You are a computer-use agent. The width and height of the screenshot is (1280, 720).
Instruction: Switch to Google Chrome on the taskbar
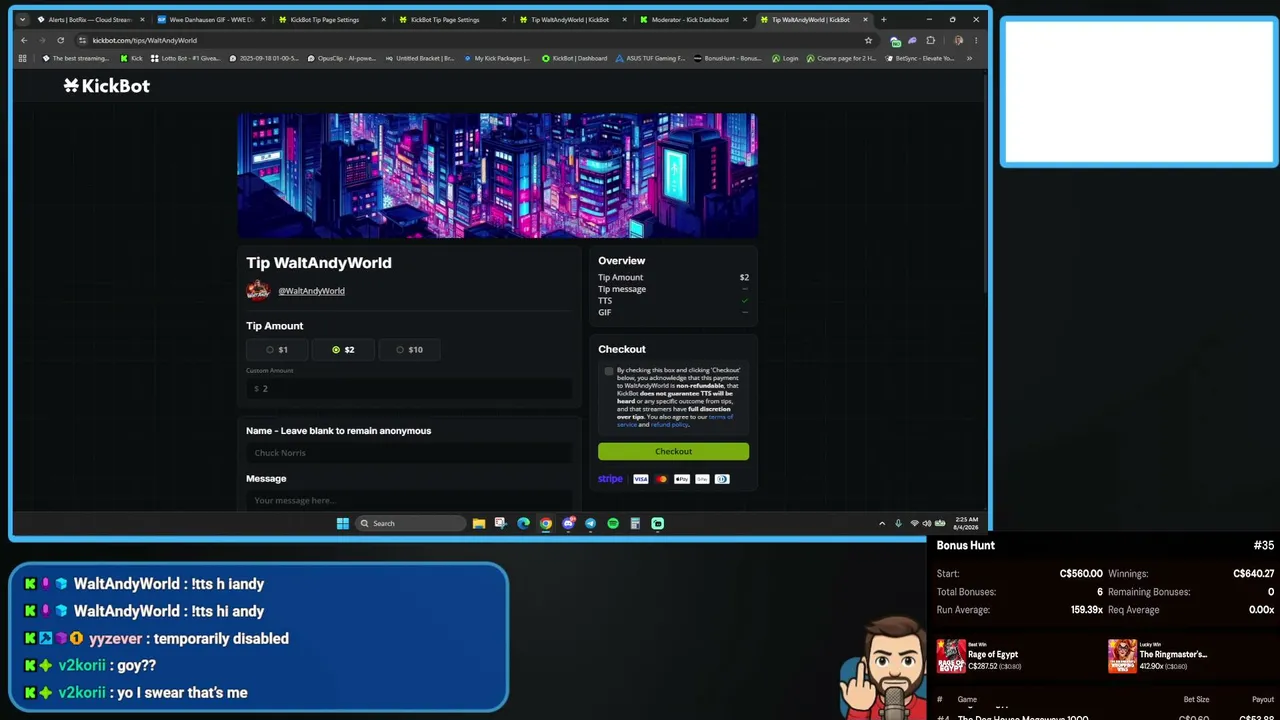pos(546,523)
